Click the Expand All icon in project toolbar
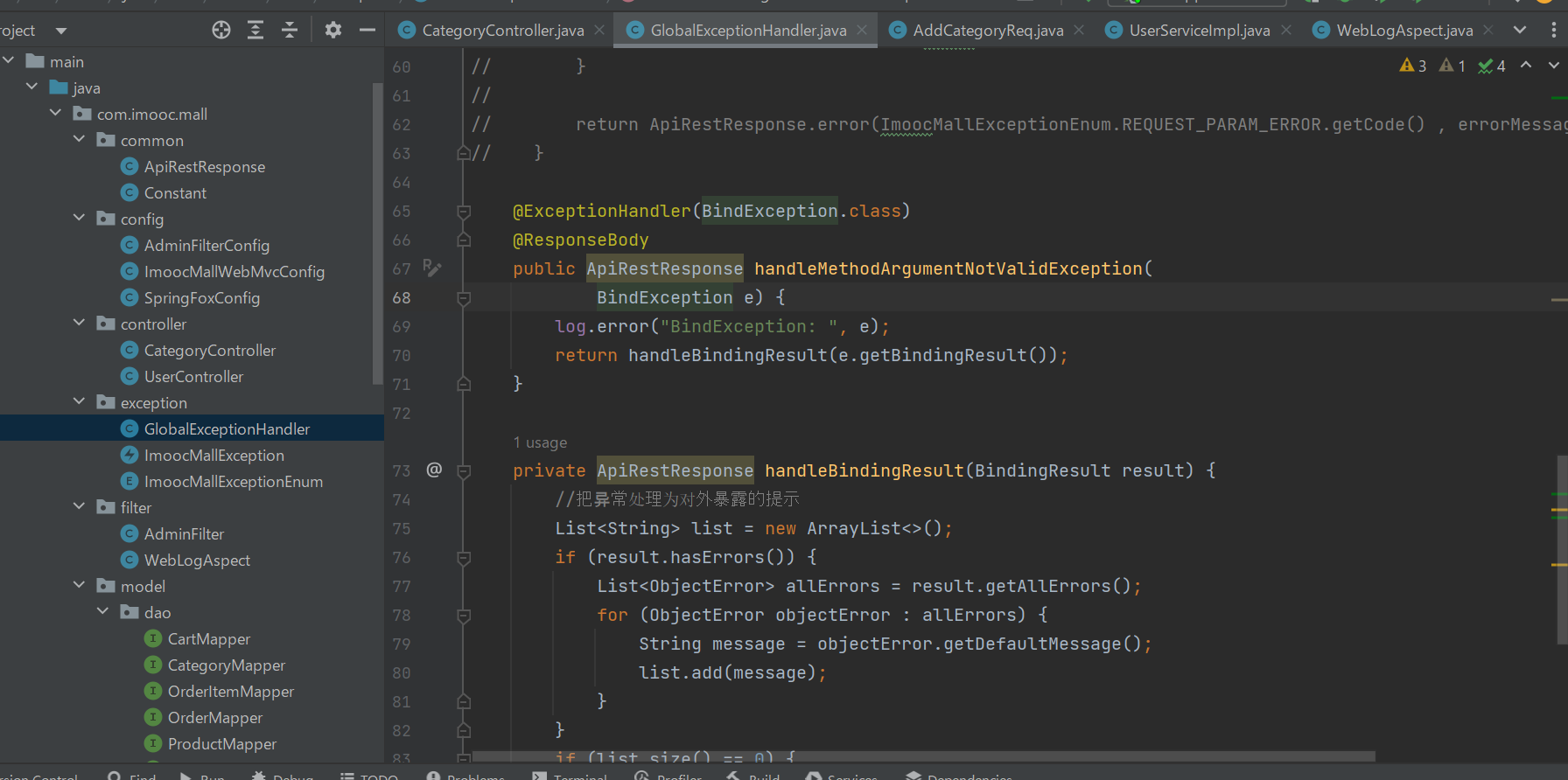1568x780 pixels. (x=255, y=31)
